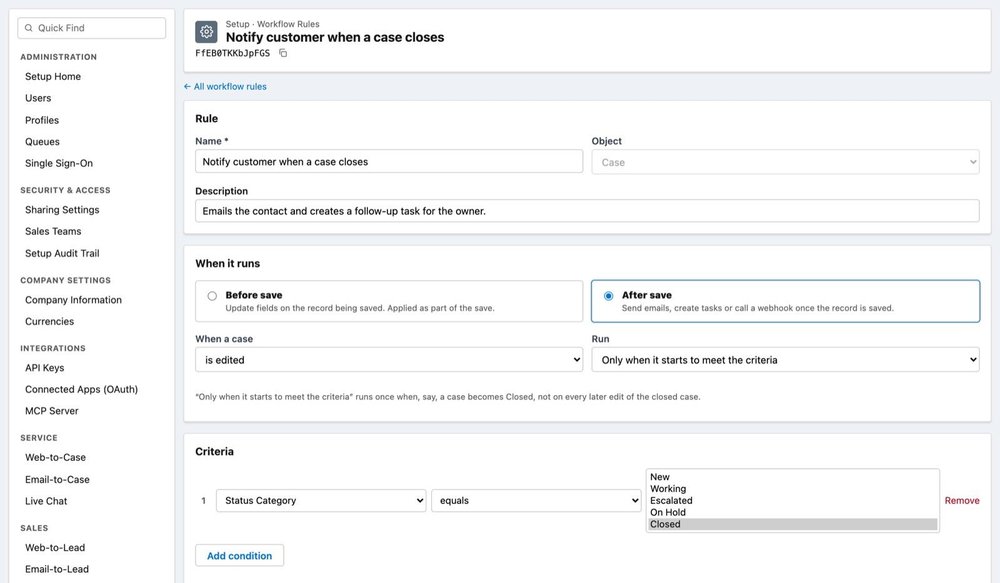Open the equals operator dropdown
Viewport: 1000px width, 583px height.
[x=536, y=501]
